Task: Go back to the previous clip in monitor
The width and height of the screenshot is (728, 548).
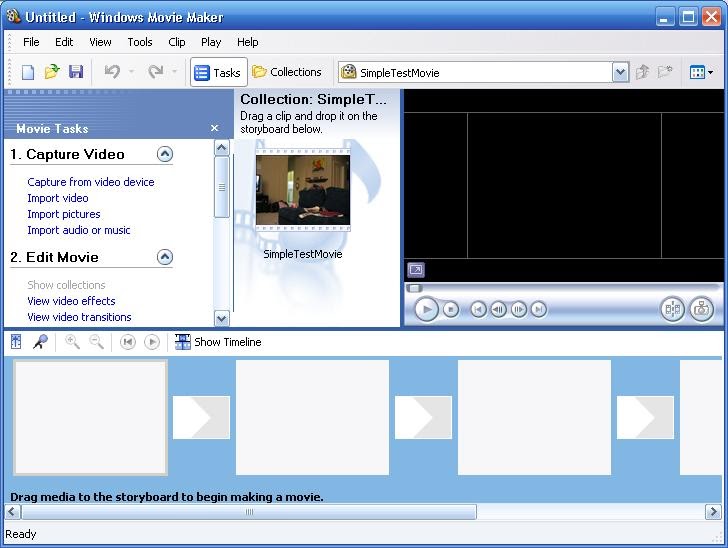Action: pos(478,309)
